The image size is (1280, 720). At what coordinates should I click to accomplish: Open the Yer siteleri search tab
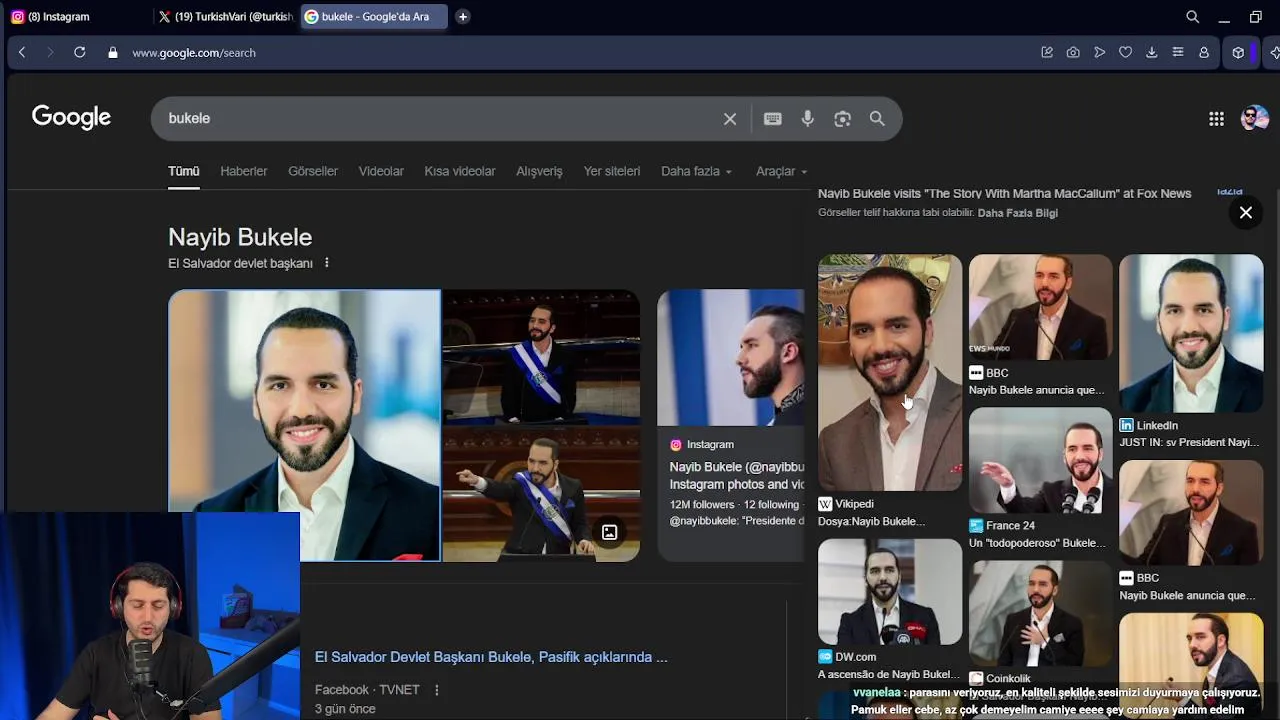(612, 171)
